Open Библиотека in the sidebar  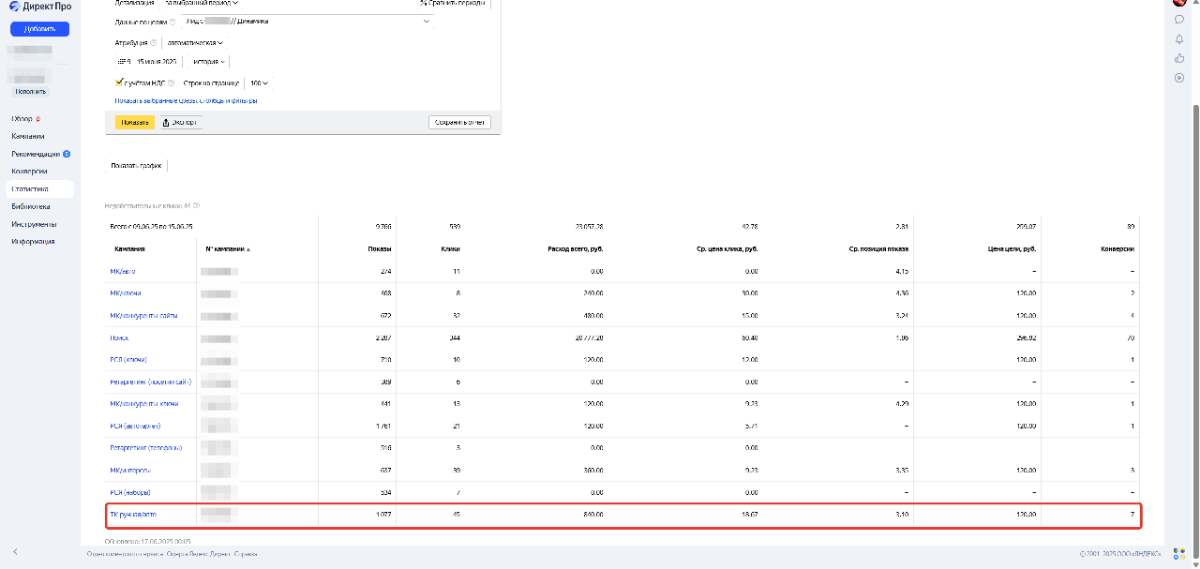pyautogui.click(x=31, y=206)
